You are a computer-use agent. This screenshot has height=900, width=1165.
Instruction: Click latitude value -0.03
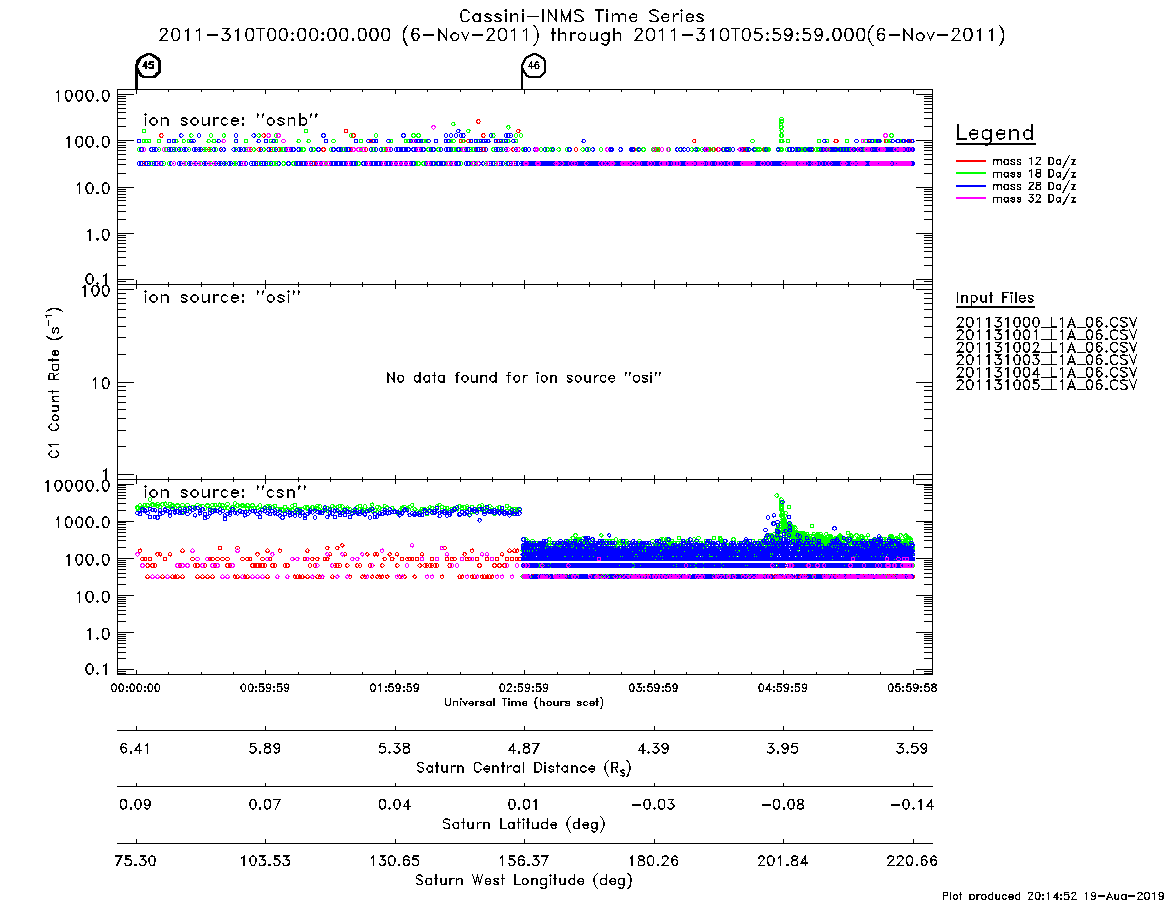pos(653,805)
